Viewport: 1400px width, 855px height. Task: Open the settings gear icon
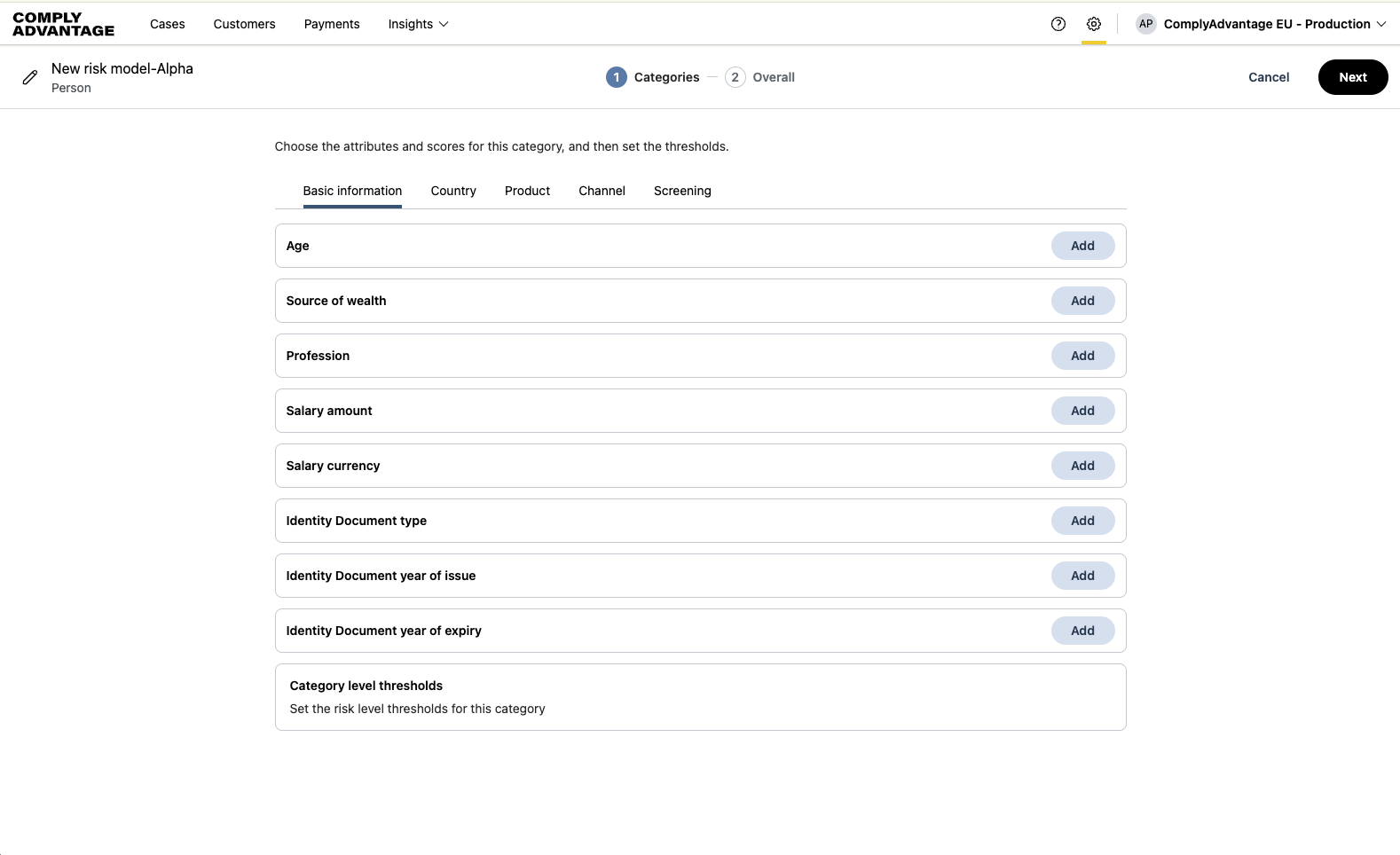click(x=1094, y=24)
